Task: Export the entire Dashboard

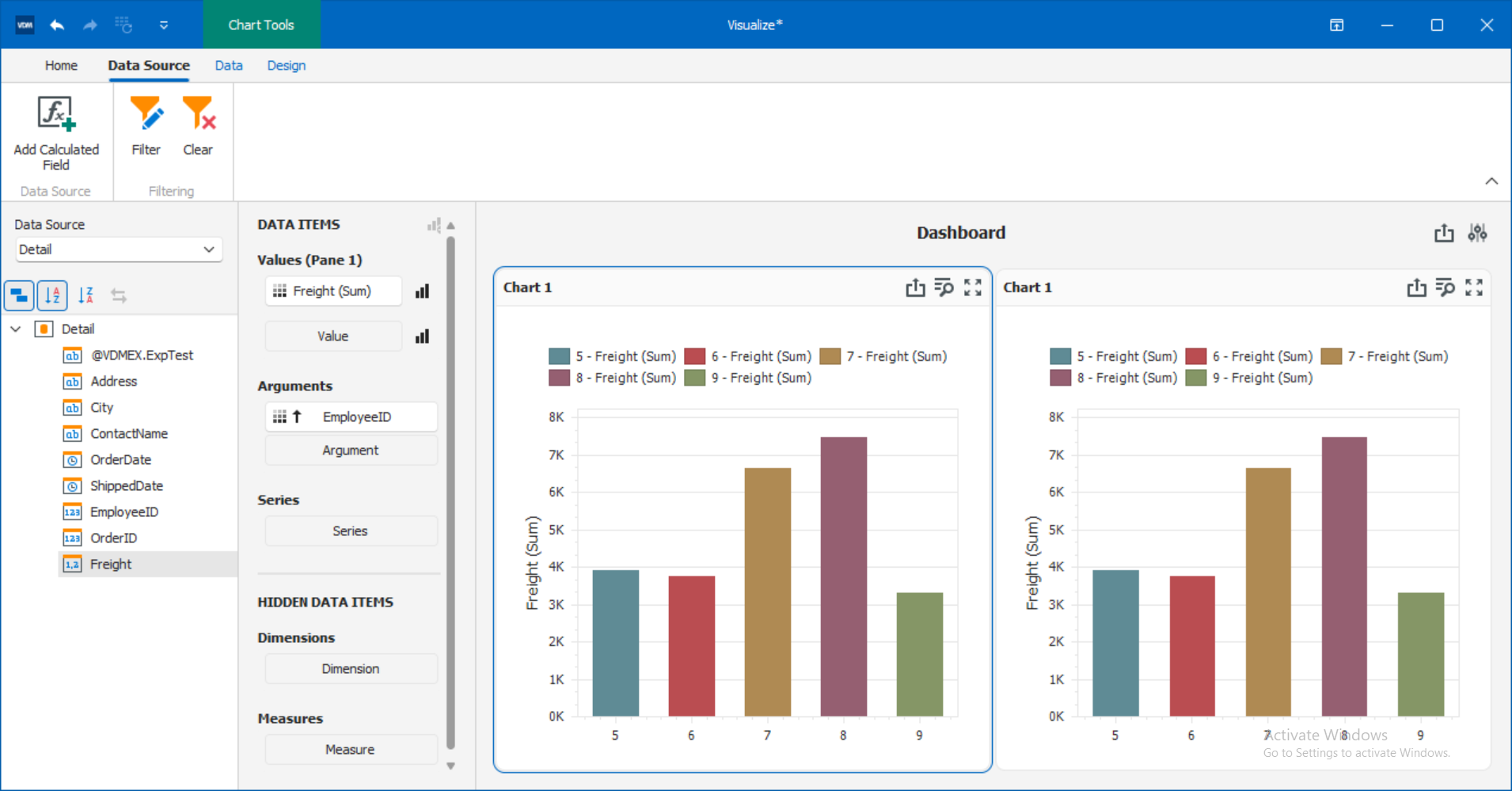Action: tap(1443, 233)
